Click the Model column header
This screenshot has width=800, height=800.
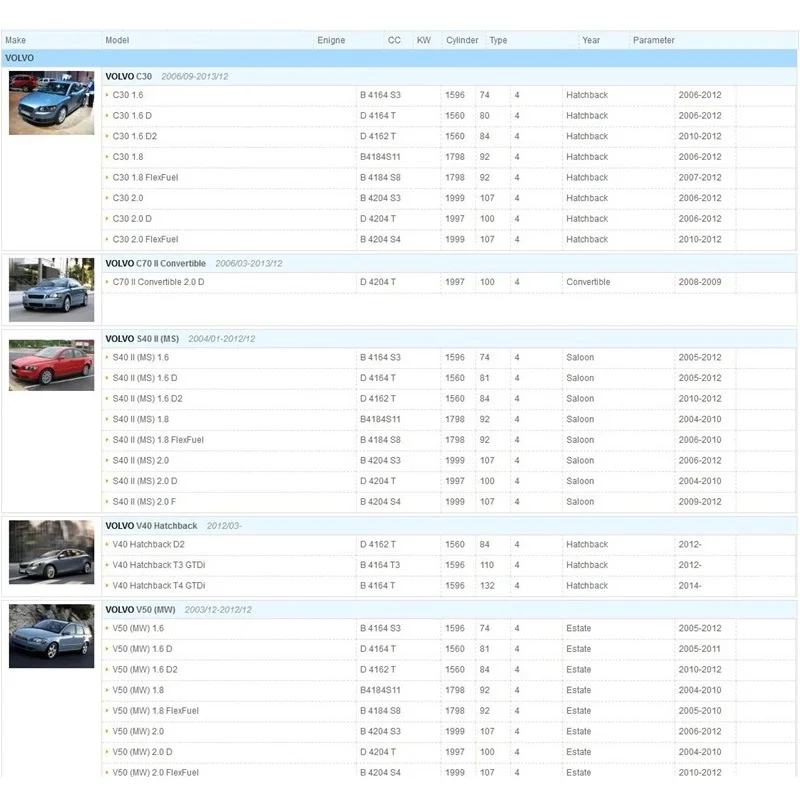point(117,40)
